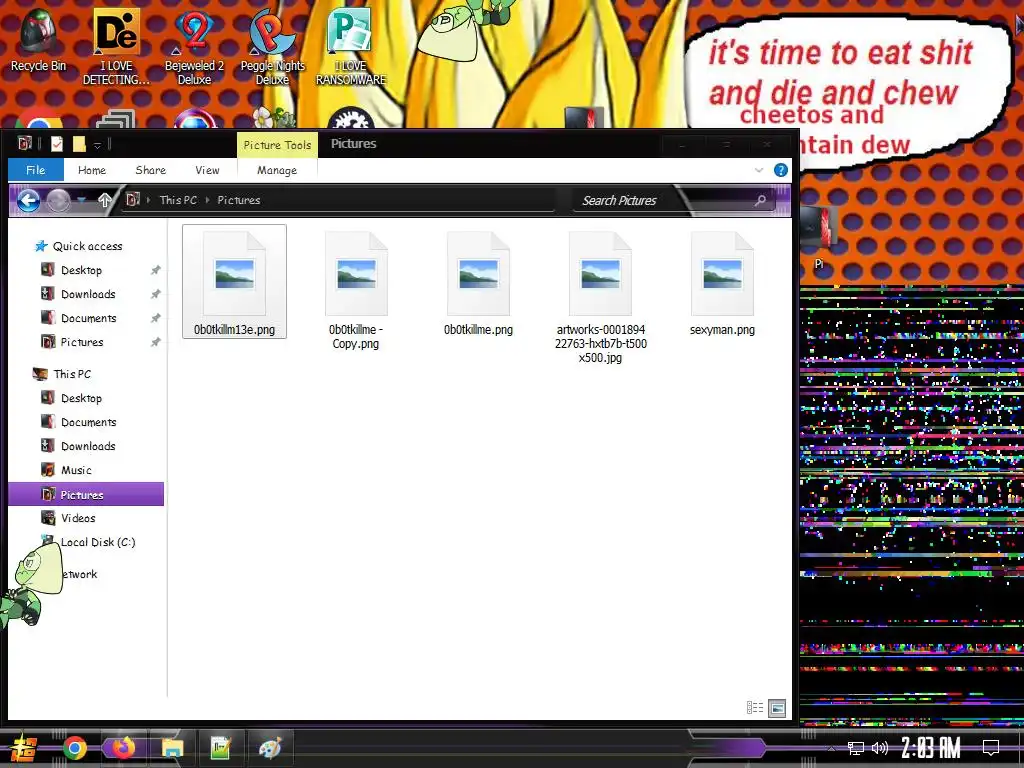Screen dimensions: 1024x768
Task: Open Peggle Nights Deluxe desktop shortcut
Action: (x=272, y=47)
